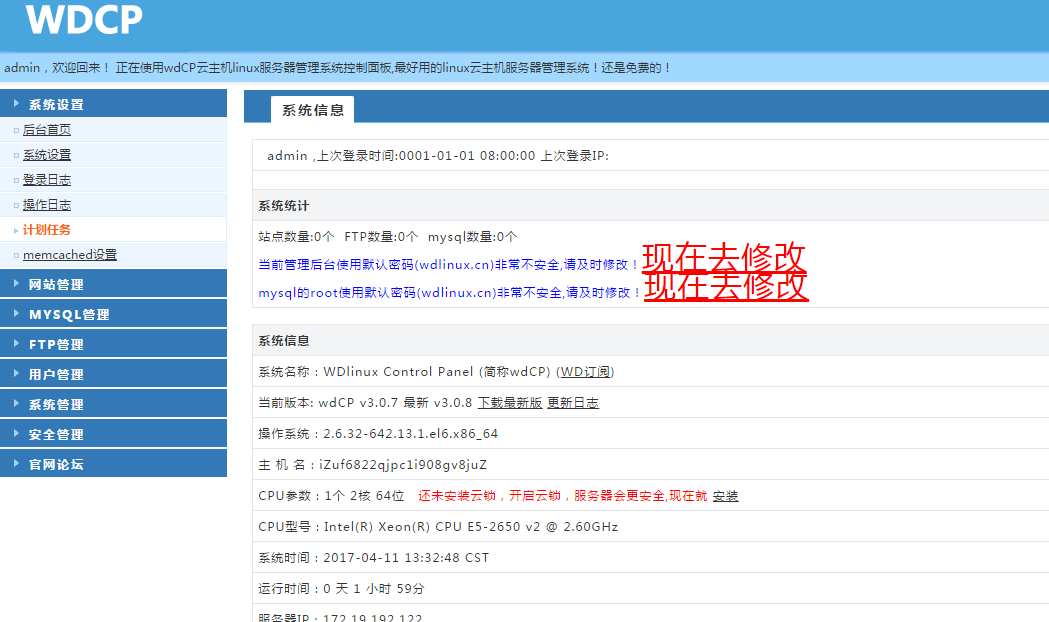Click the mysql root password warning text
The image size is (1049, 622).
coord(450,293)
